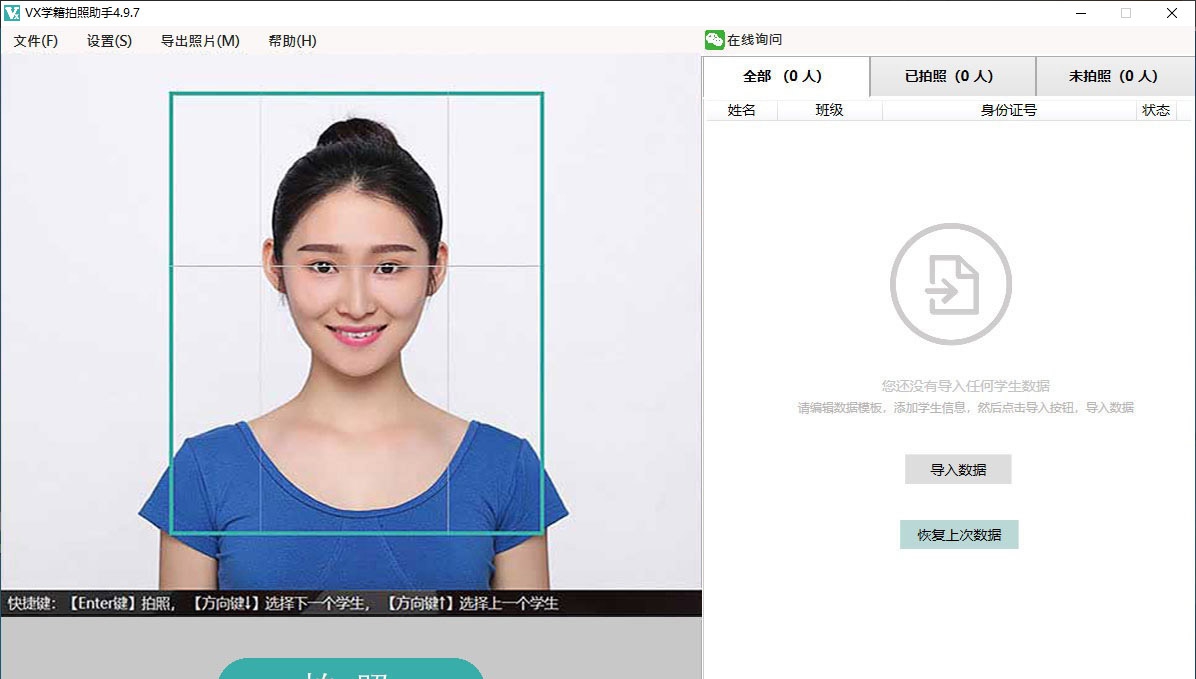This screenshot has height=679, width=1196.
Task: Click the 导入数据 button
Action: [958, 469]
